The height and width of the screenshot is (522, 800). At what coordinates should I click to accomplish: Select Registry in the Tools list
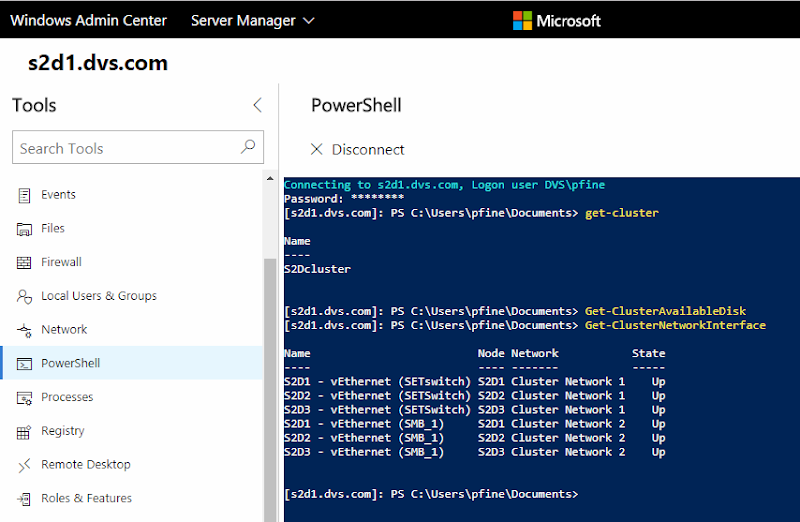tap(63, 431)
